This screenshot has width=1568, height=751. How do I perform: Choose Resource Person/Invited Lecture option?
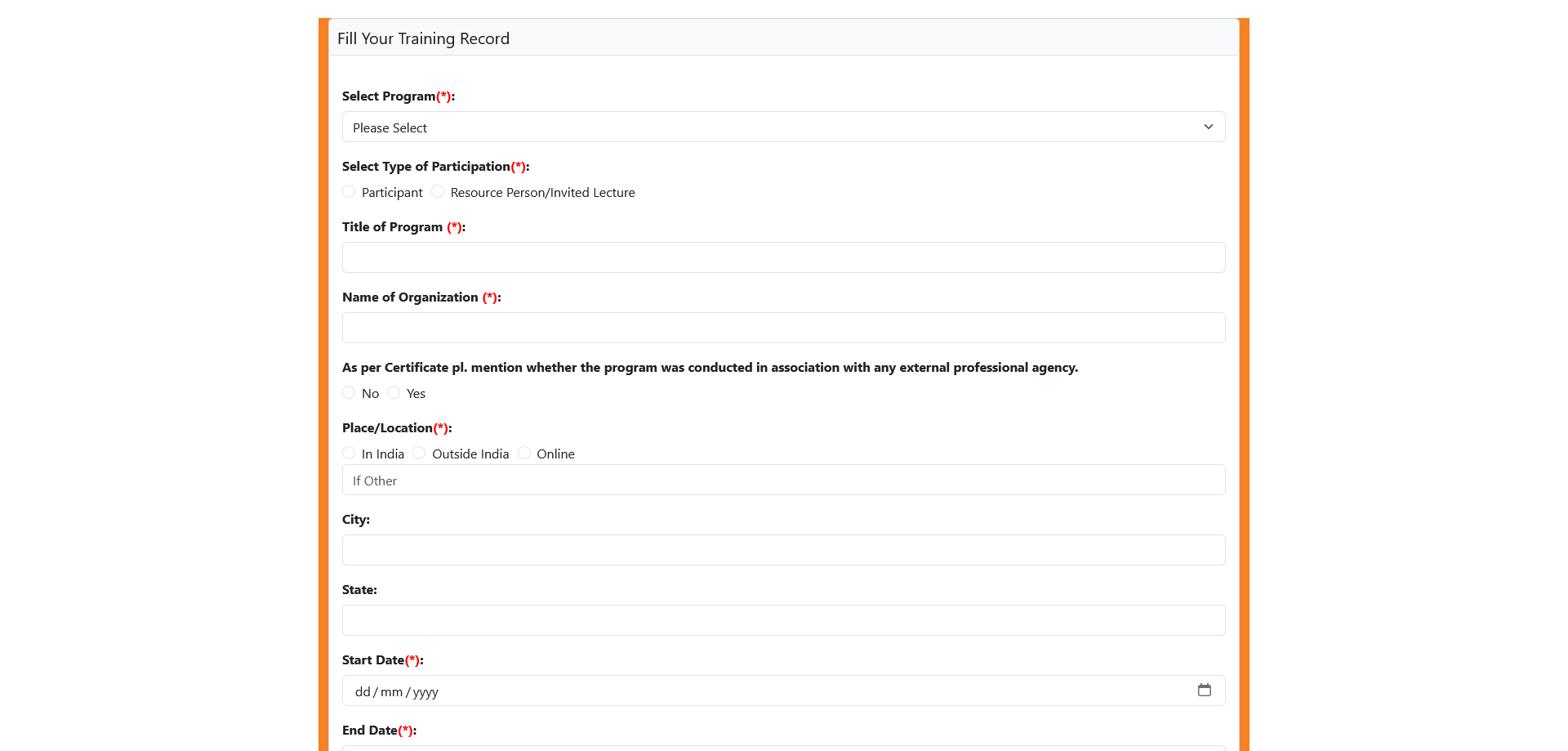pyautogui.click(x=438, y=191)
